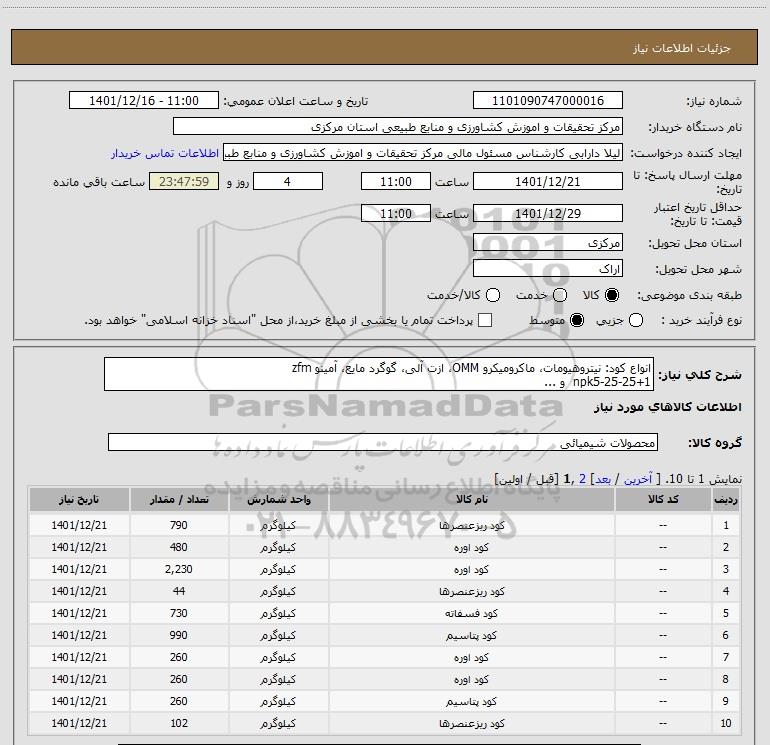
Task: Click the delivery city field اراک
Action: [x=548, y=269]
